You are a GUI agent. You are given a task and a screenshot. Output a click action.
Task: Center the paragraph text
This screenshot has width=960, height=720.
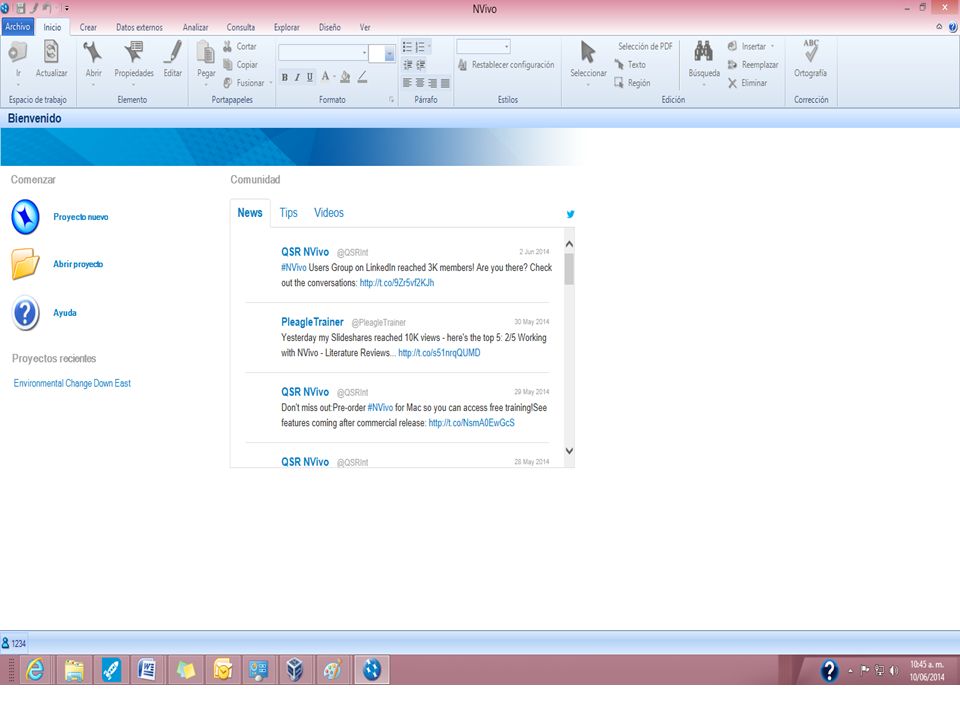pos(420,83)
